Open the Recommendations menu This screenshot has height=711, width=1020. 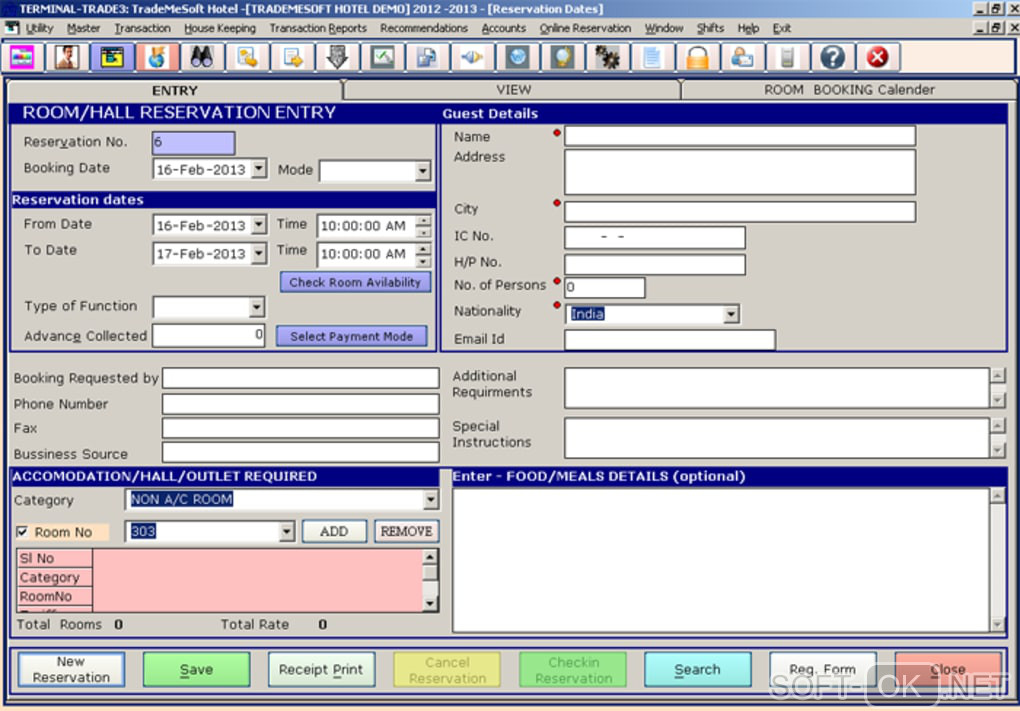point(424,28)
